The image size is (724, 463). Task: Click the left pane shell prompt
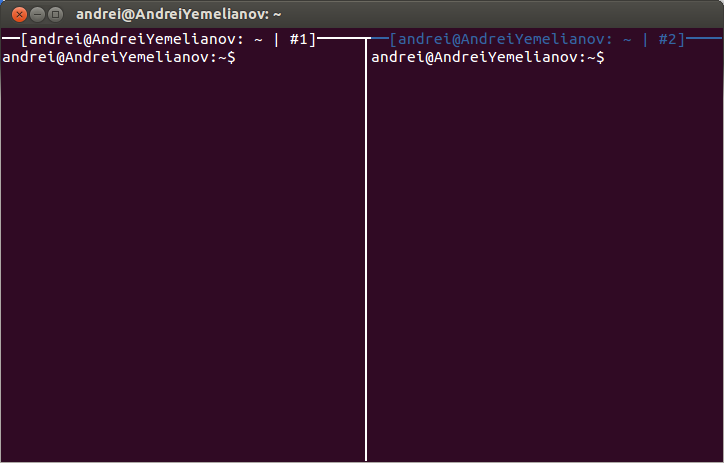point(119,58)
